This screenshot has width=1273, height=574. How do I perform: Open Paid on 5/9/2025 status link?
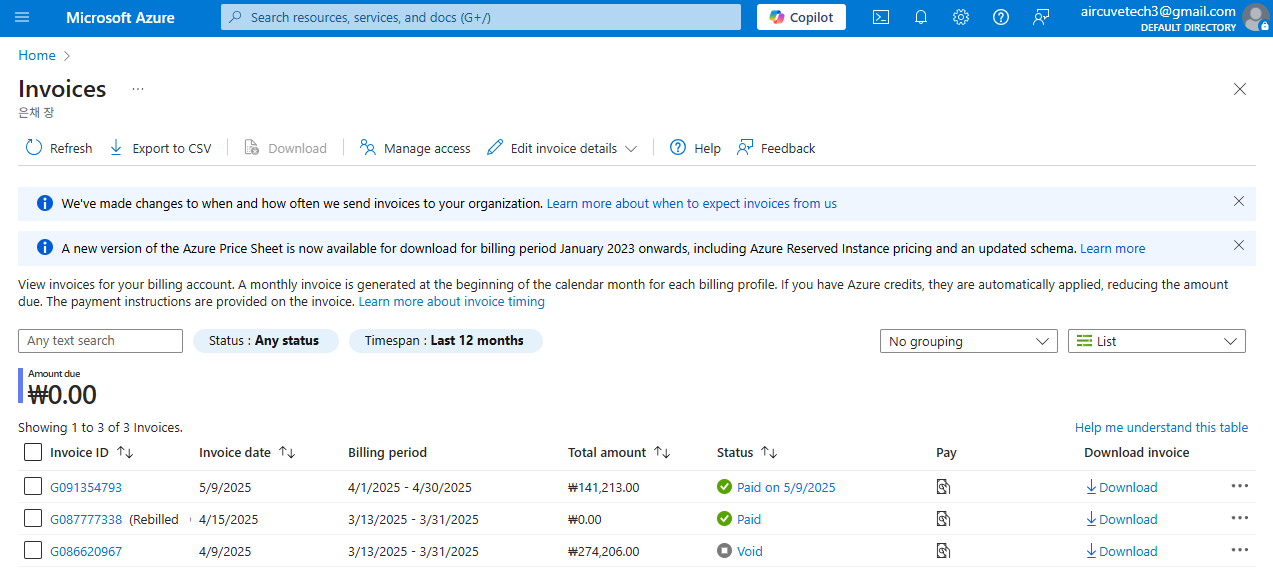click(x=786, y=488)
